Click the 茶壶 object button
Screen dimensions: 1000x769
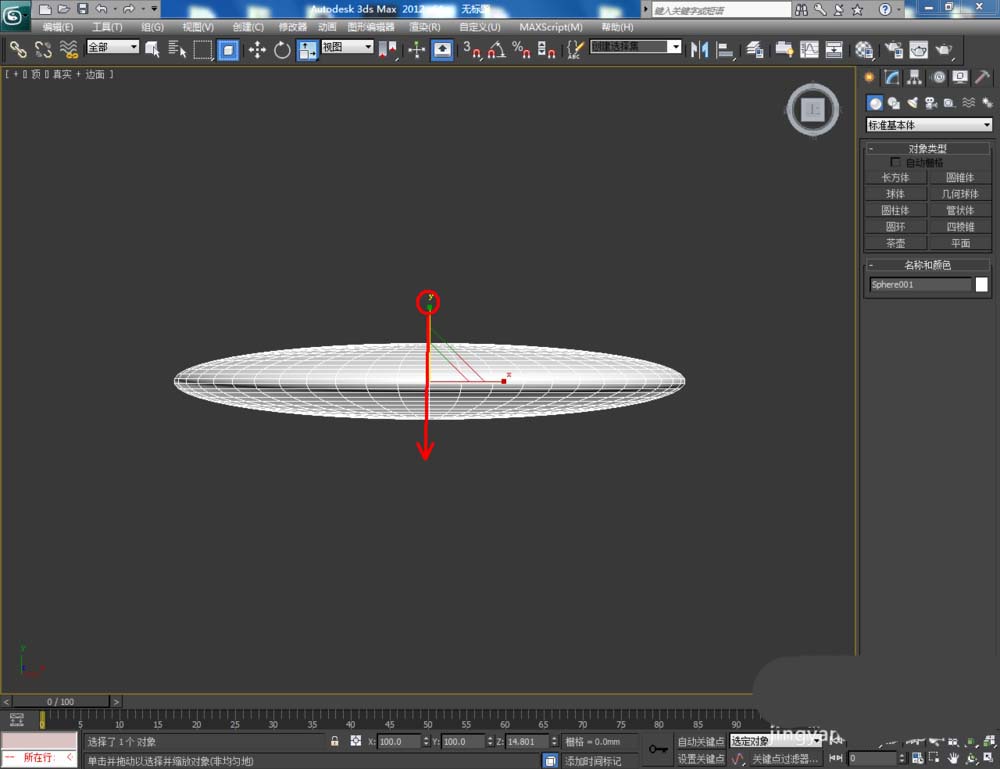pyautogui.click(x=895, y=243)
